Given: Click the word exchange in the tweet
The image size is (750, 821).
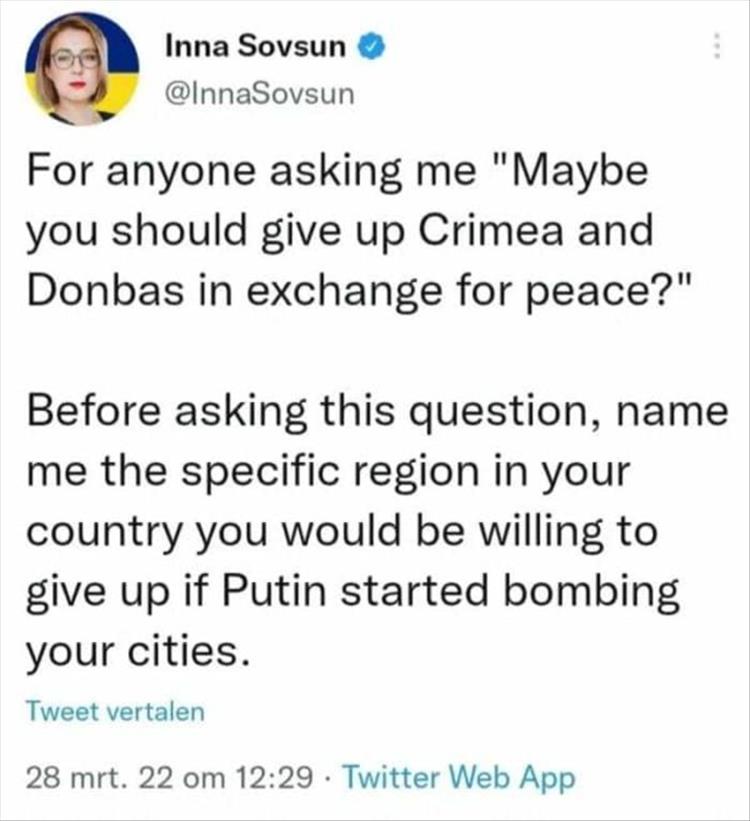Looking at the screenshot, I should [x=345, y=292].
